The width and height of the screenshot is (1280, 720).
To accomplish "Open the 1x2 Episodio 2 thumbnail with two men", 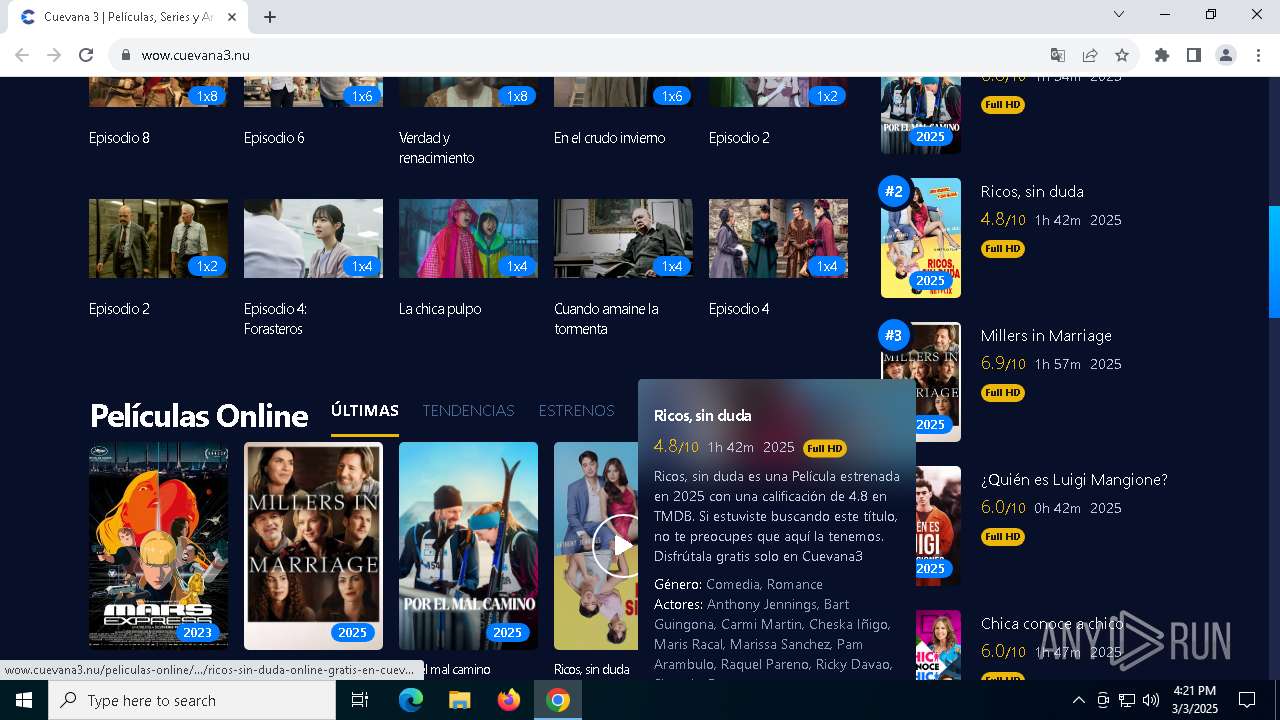I will [158, 238].
